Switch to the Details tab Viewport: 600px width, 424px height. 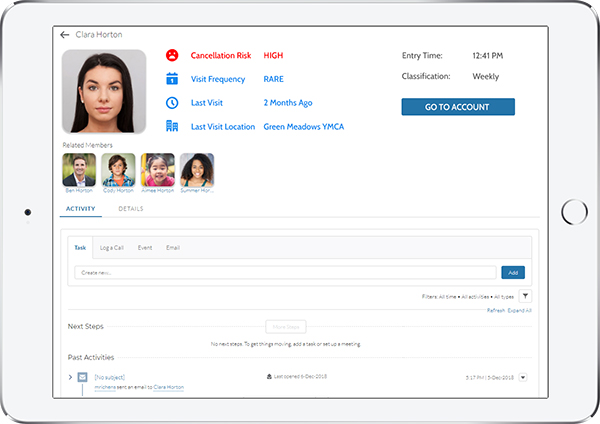click(130, 209)
